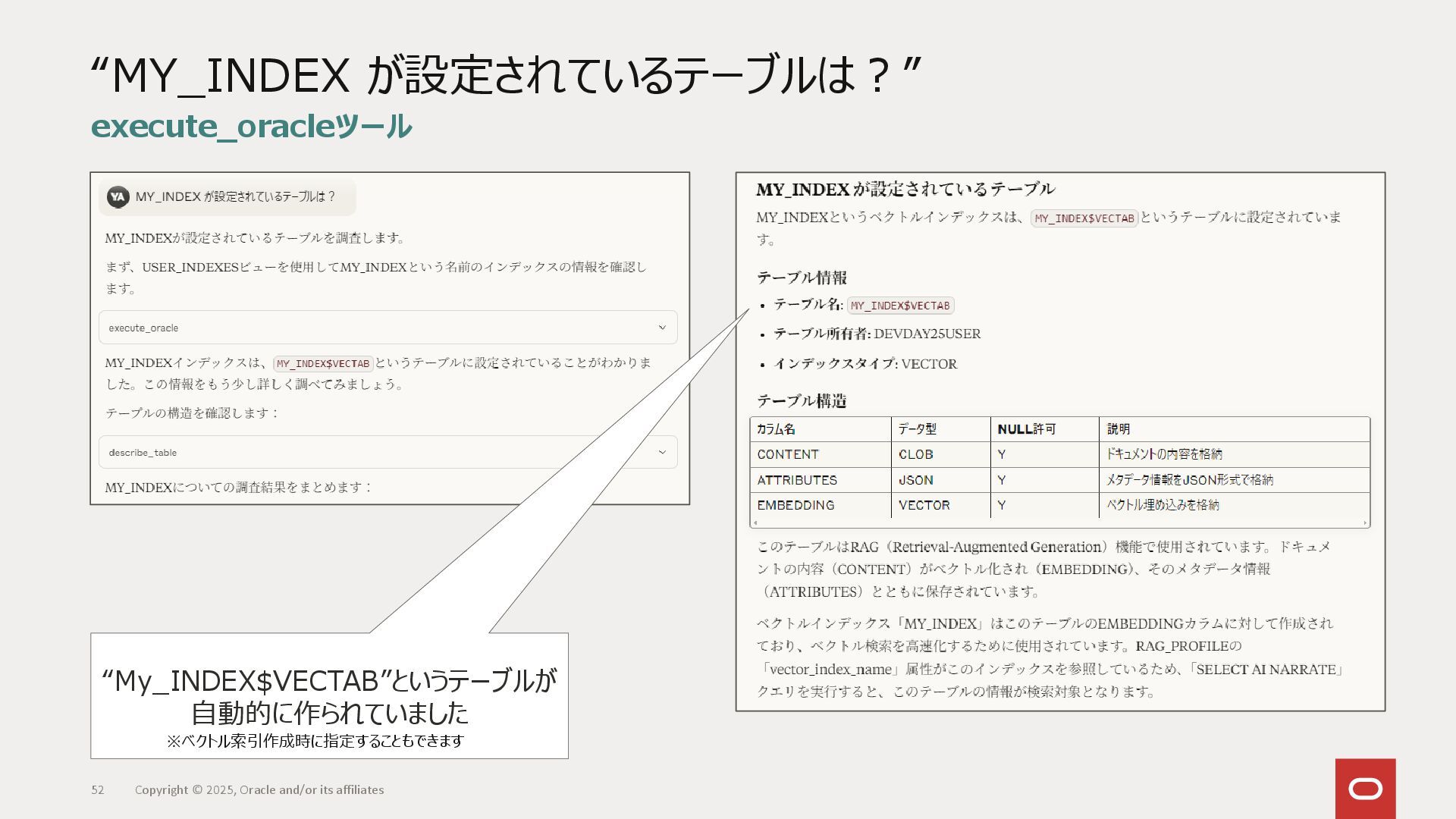This screenshot has width=1456, height=819.
Task: Click the red Oracle logo
Action: [1365, 789]
